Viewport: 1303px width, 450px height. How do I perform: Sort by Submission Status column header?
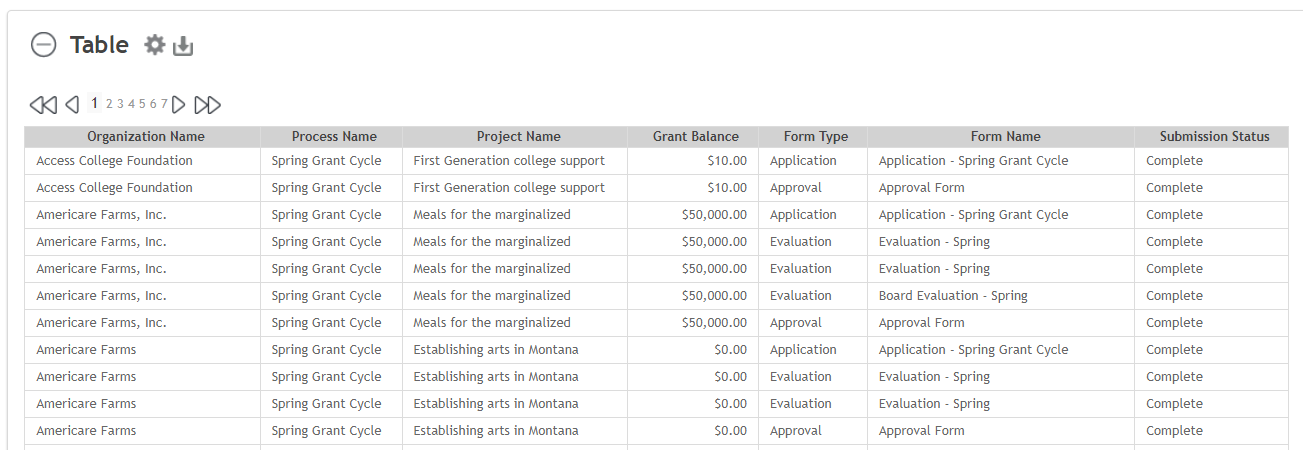(x=1215, y=137)
